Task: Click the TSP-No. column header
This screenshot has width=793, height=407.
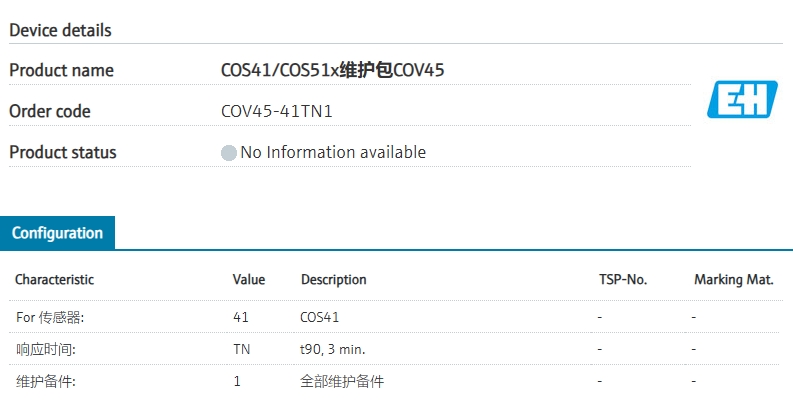Action: click(x=623, y=280)
